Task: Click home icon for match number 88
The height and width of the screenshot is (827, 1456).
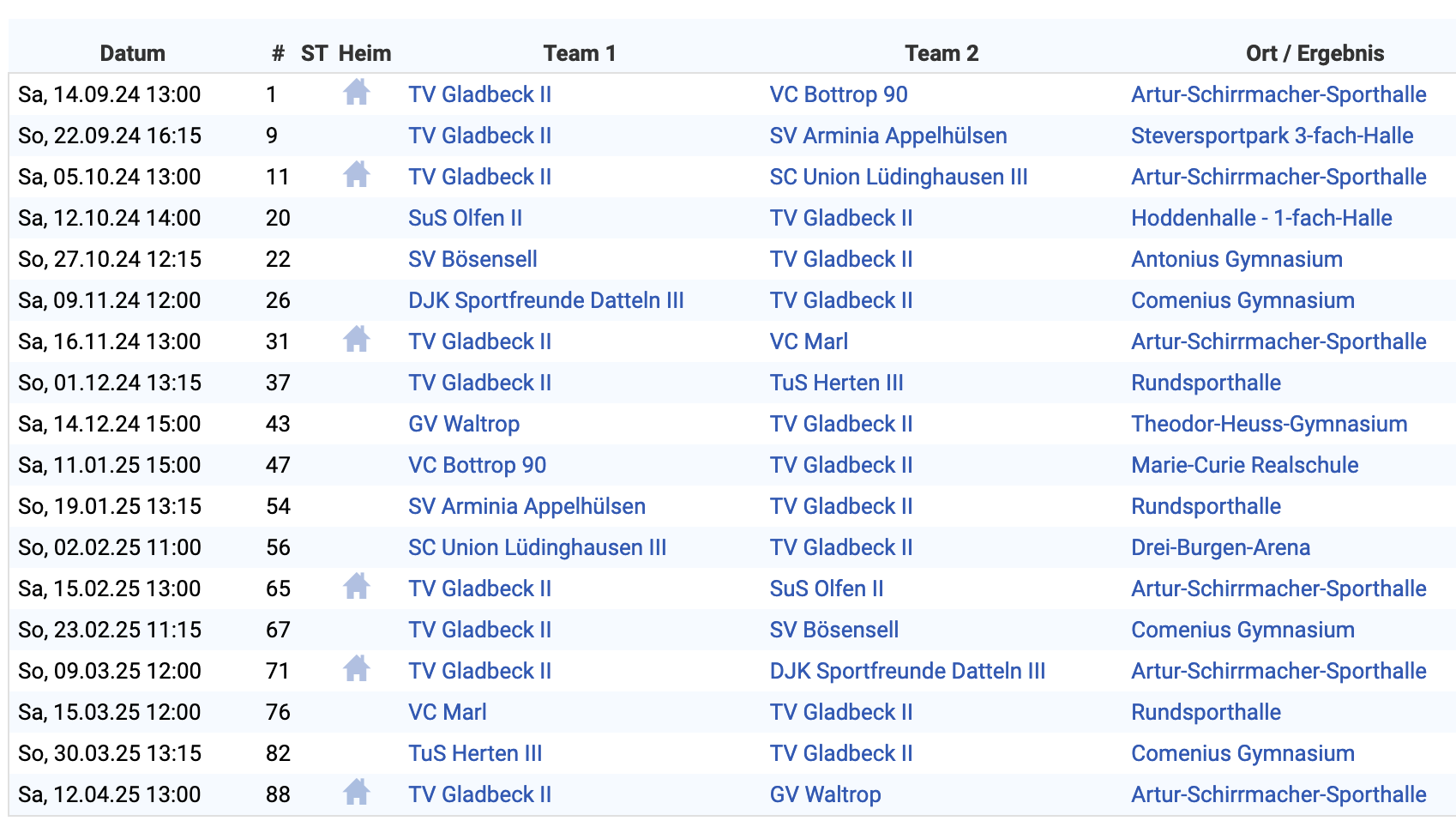Action: click(x=357, y=792)
